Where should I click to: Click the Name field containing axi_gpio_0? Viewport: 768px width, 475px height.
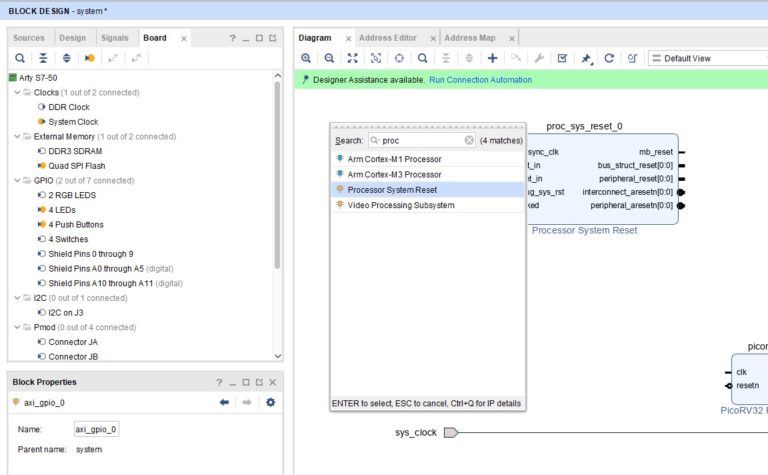[x=97, y=429]
